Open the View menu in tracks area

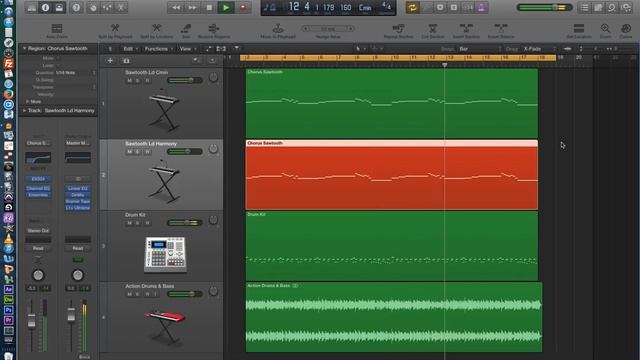(x=187, y=49)
